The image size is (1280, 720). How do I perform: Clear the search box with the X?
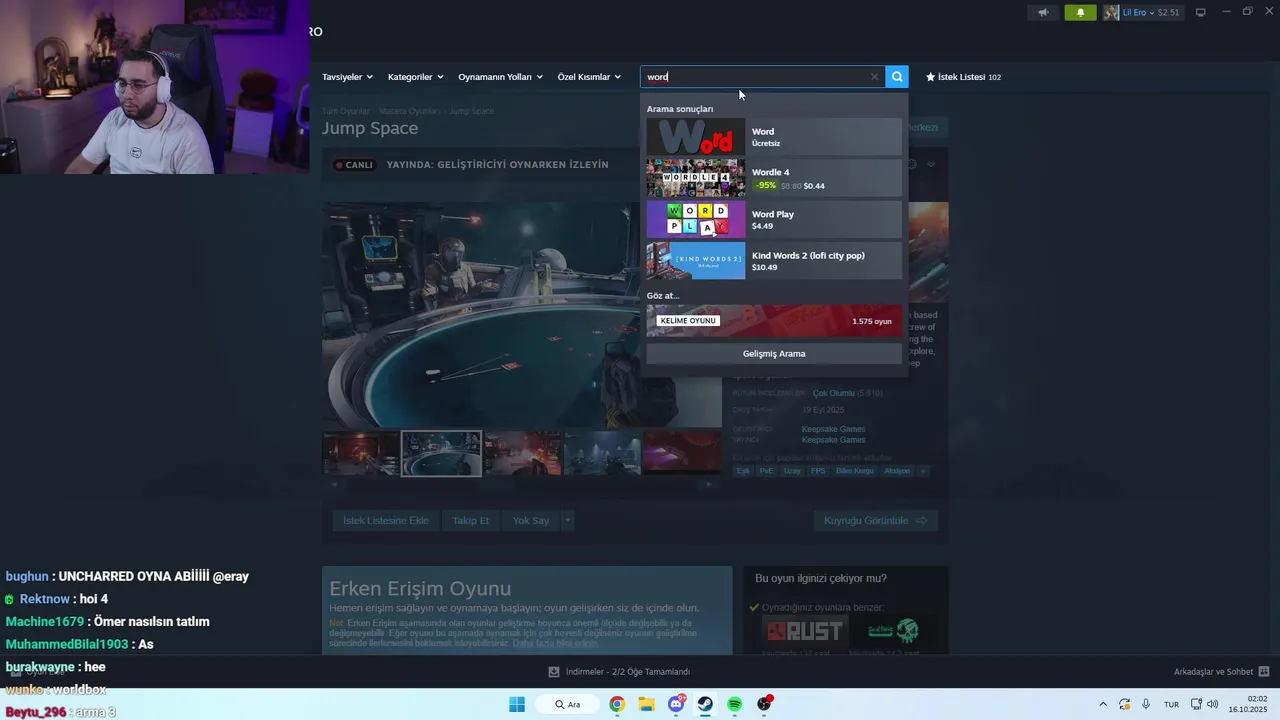874,77
